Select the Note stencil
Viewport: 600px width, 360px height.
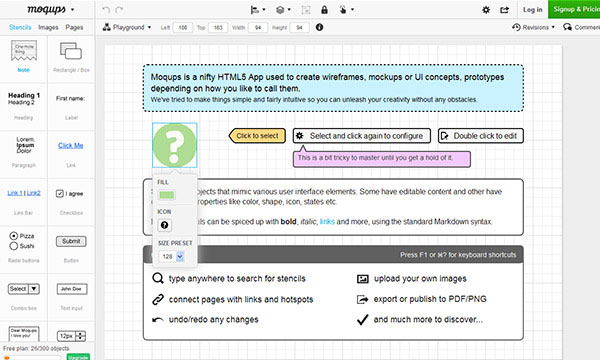click(x=24, y=57)
